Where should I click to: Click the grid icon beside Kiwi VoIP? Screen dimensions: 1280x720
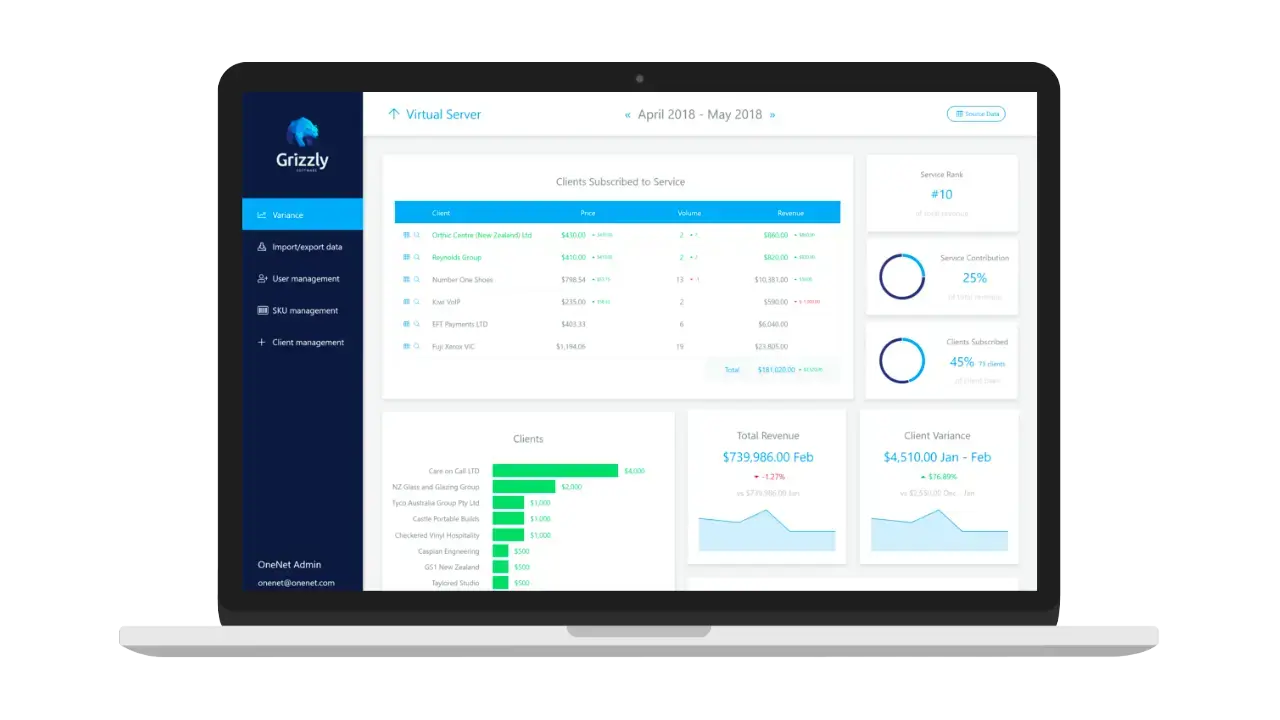[x=406, y=302]
